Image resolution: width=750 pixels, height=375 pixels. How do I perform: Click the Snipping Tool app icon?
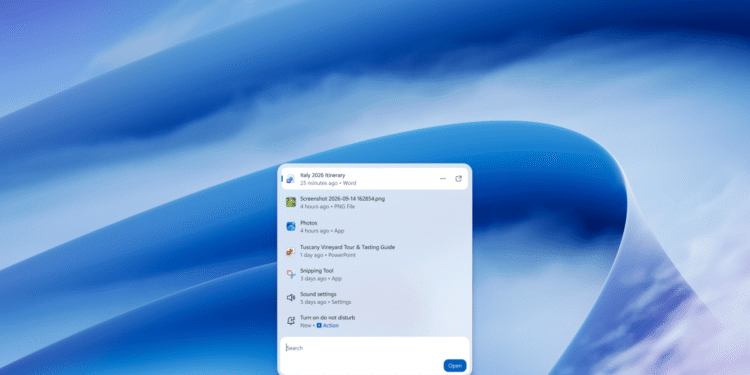(290, 274)
